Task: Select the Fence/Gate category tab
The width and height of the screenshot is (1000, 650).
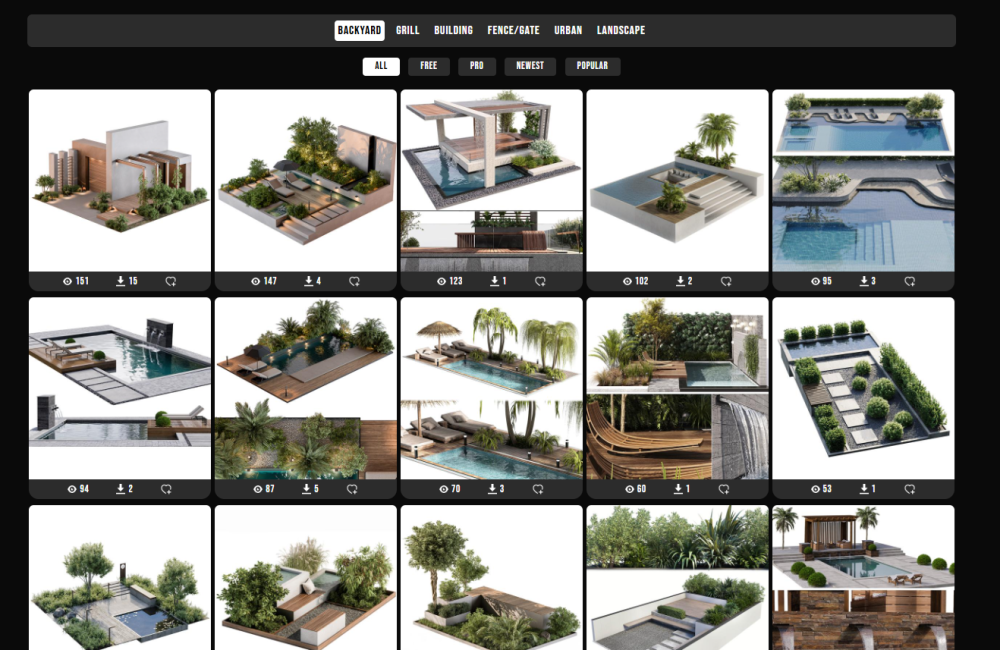Action: (513, 31)
